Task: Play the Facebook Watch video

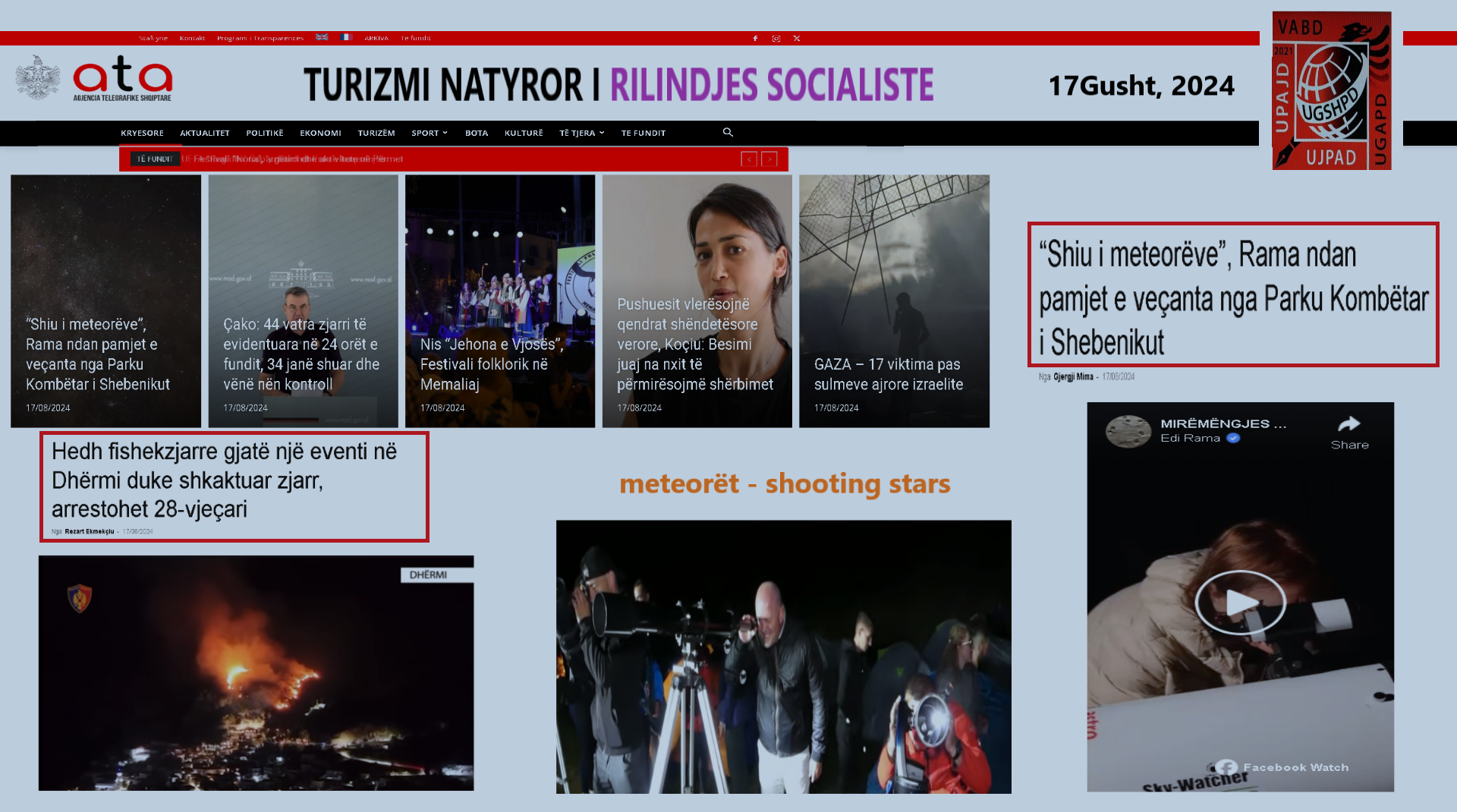Action: click(x=1240, y=603)
